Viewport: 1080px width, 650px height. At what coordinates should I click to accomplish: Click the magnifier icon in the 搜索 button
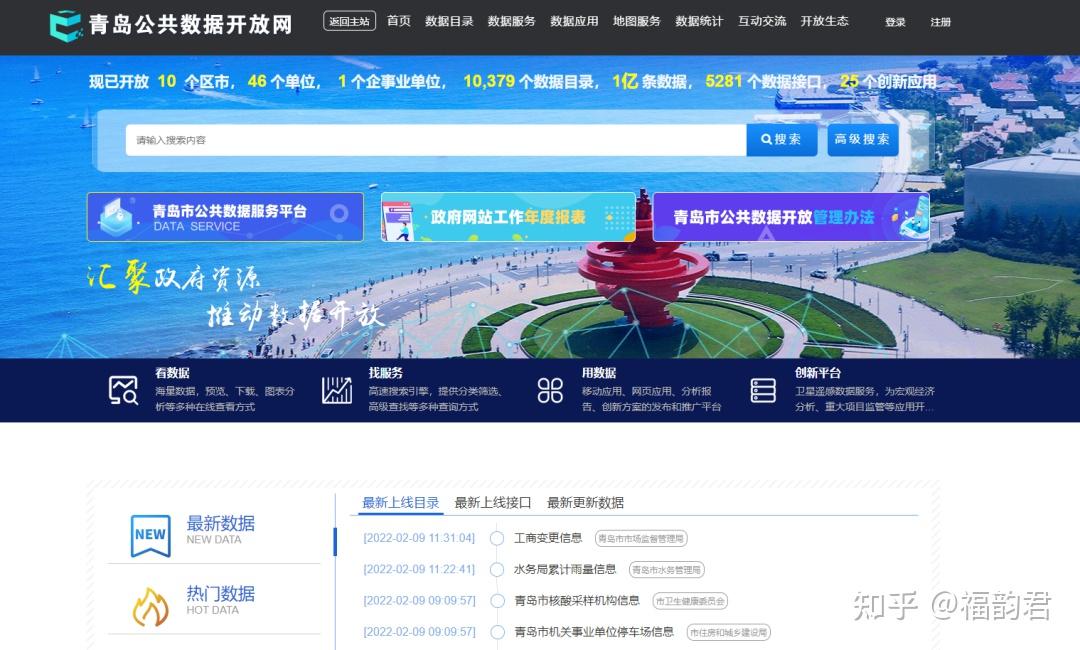(764, 140)
